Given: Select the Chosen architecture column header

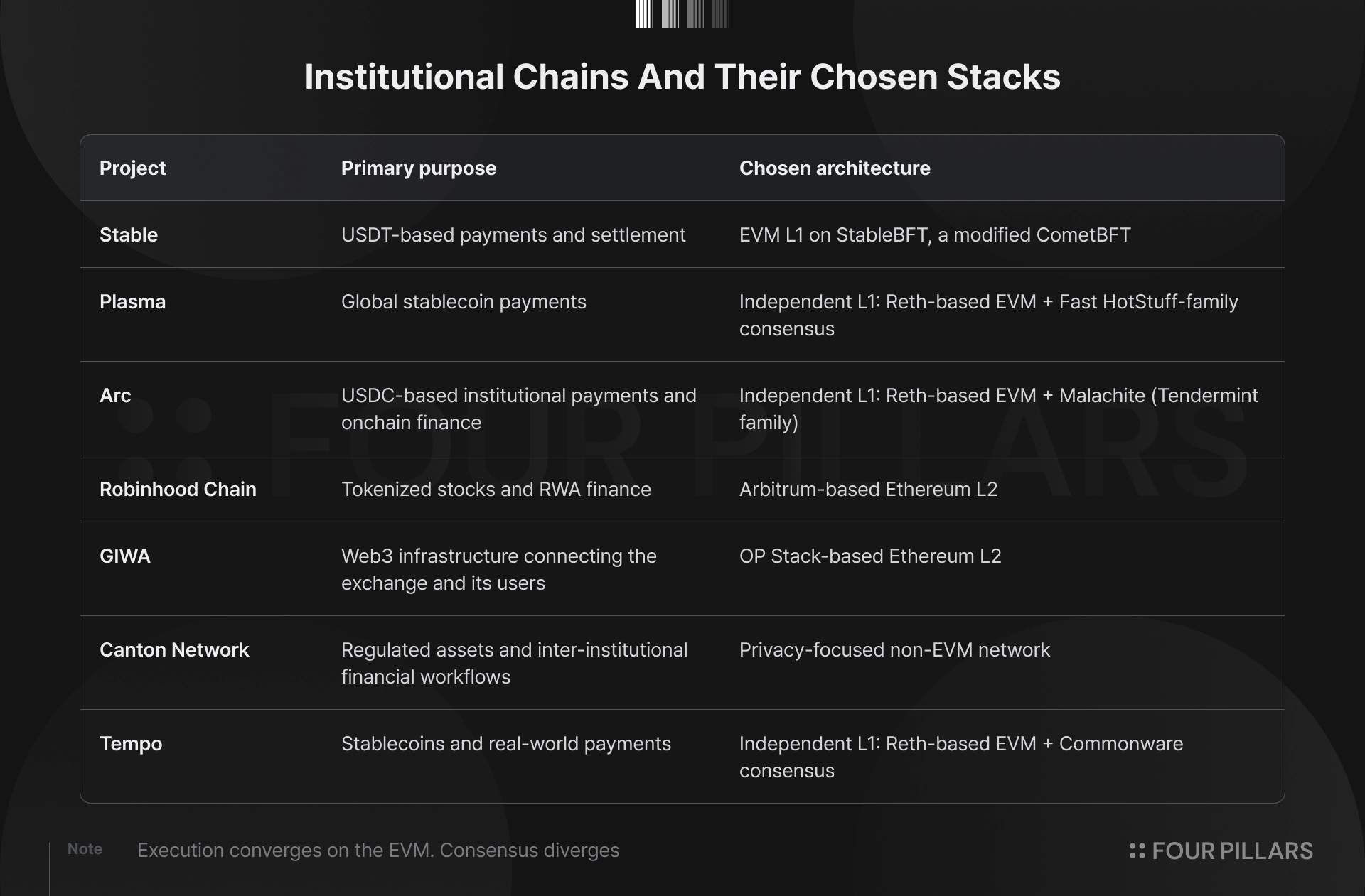Looking at the screenshot, I should pyautogui.click(x=835, y=168).
